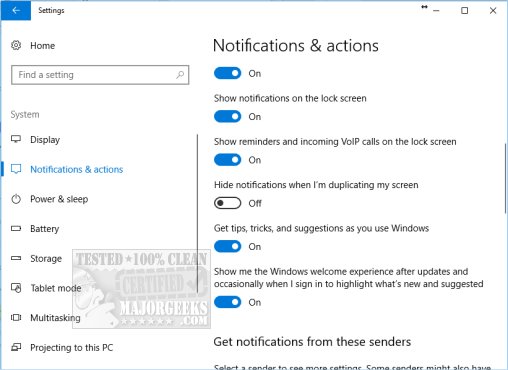This screenshot has height=370, width=508.
Task: Disable reminders and VoIP calls on lock screen
Action: (x=227, y=160)
